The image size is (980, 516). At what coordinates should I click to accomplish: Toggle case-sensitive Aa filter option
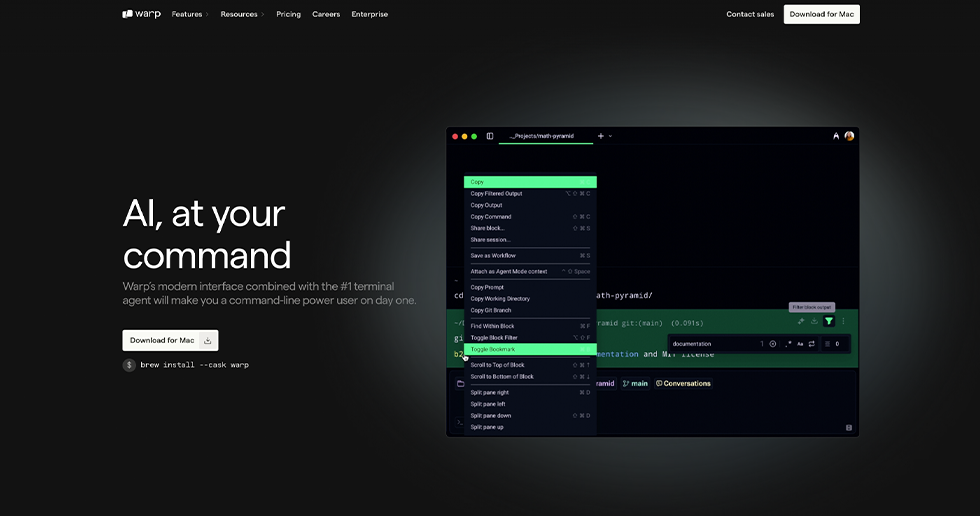pos(800,344)
